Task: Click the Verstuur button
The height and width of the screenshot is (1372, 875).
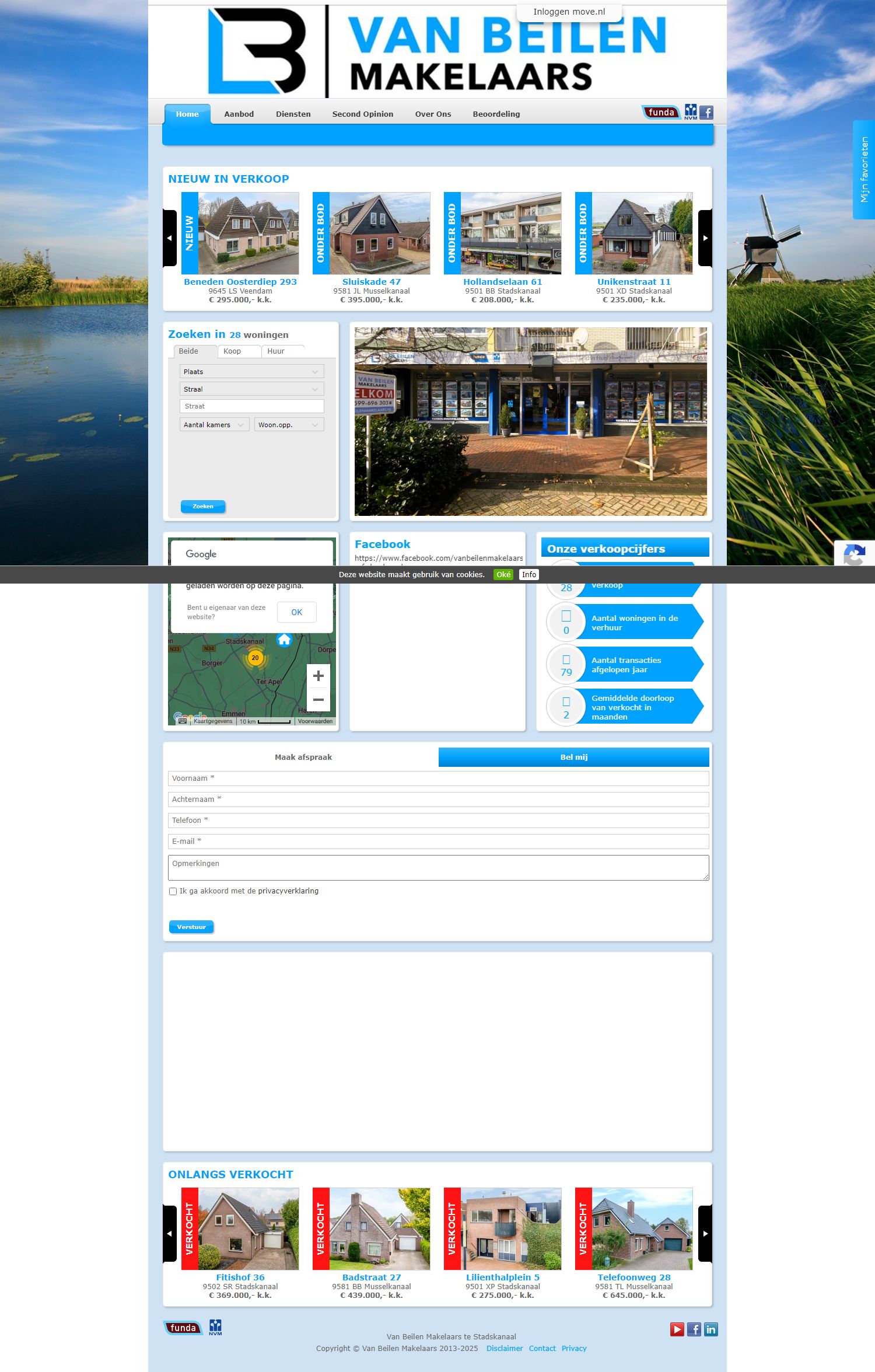Action: [191, 927]
